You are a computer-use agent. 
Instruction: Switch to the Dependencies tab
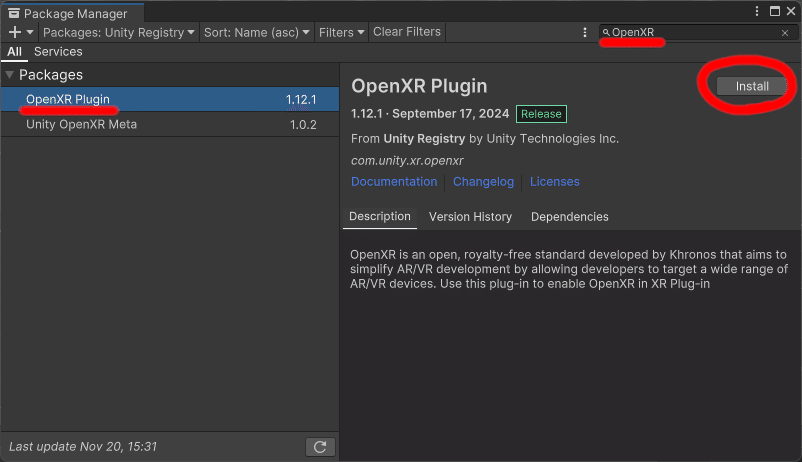pyautogui.click(x=569, y=217)
